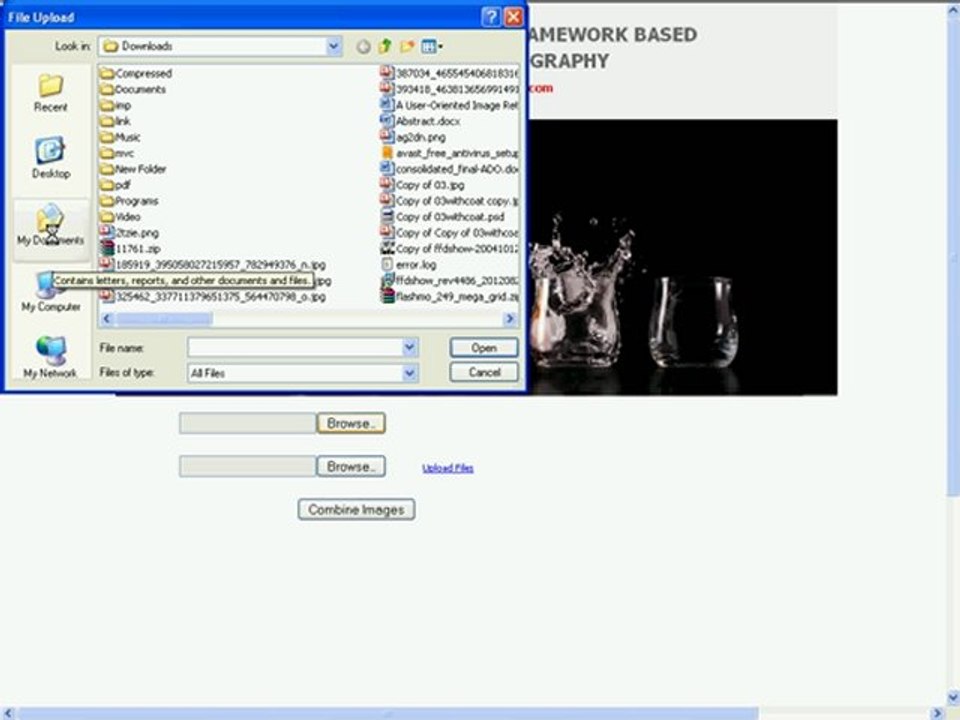Select the Abstract.docx file

point(420,121)
